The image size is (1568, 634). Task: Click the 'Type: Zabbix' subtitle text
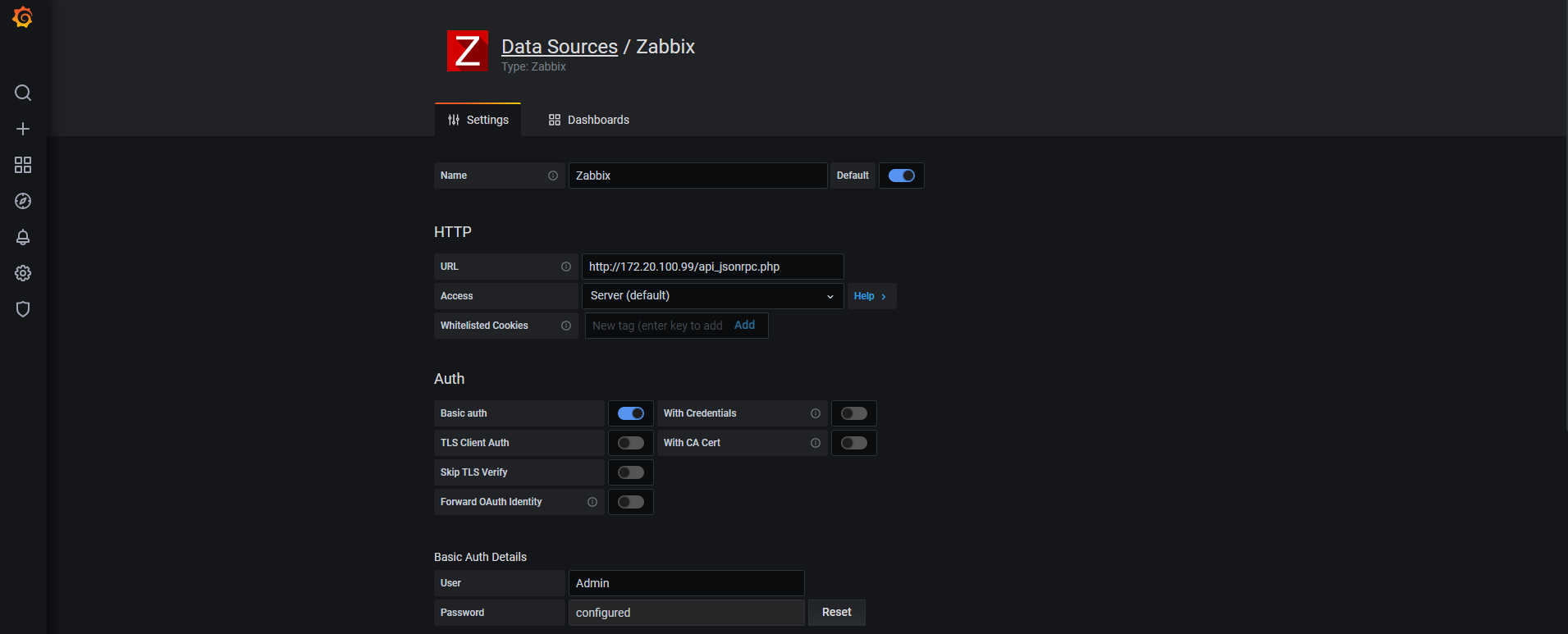pyautogui.click(x=534, y=66)
